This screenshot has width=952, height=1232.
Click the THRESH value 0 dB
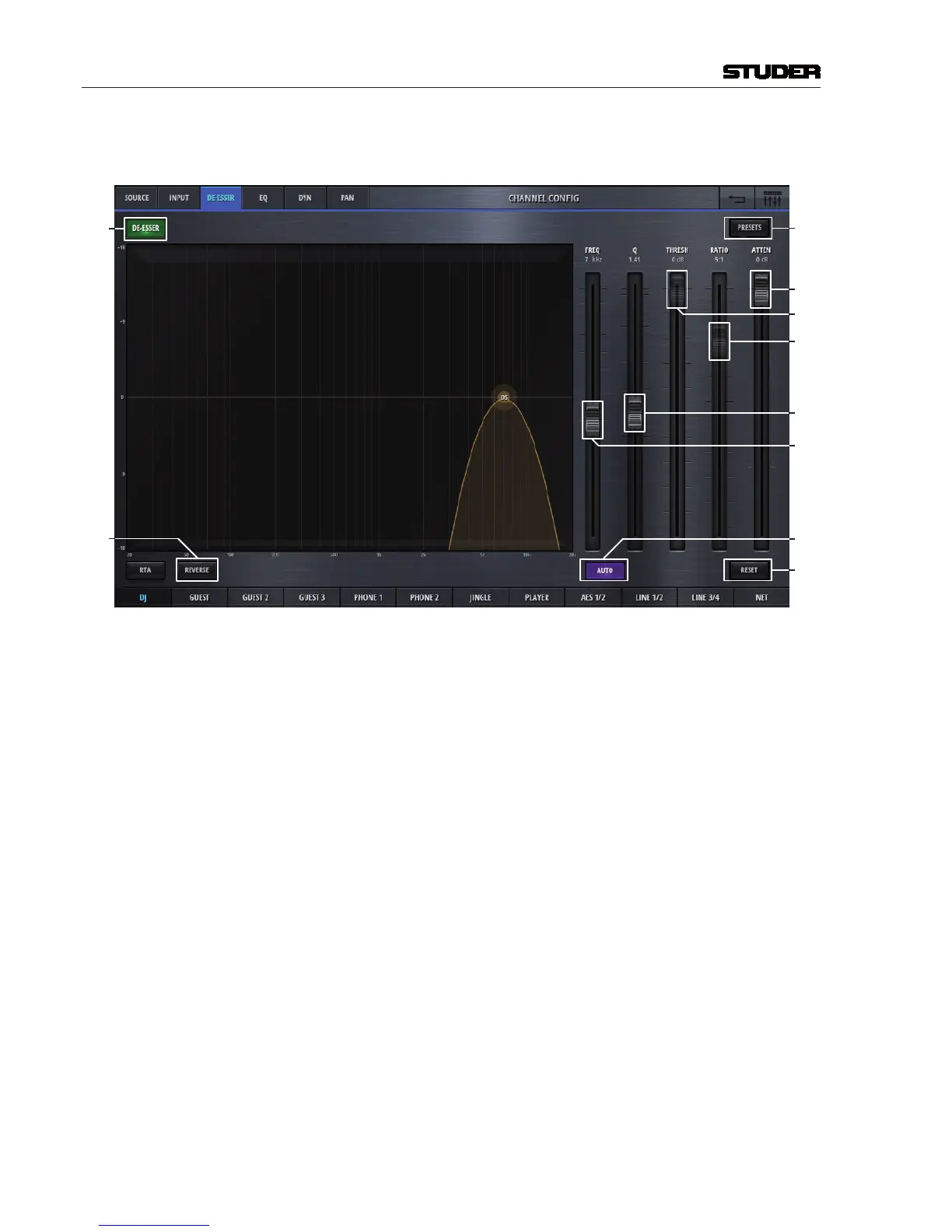[x=677, y=260]
